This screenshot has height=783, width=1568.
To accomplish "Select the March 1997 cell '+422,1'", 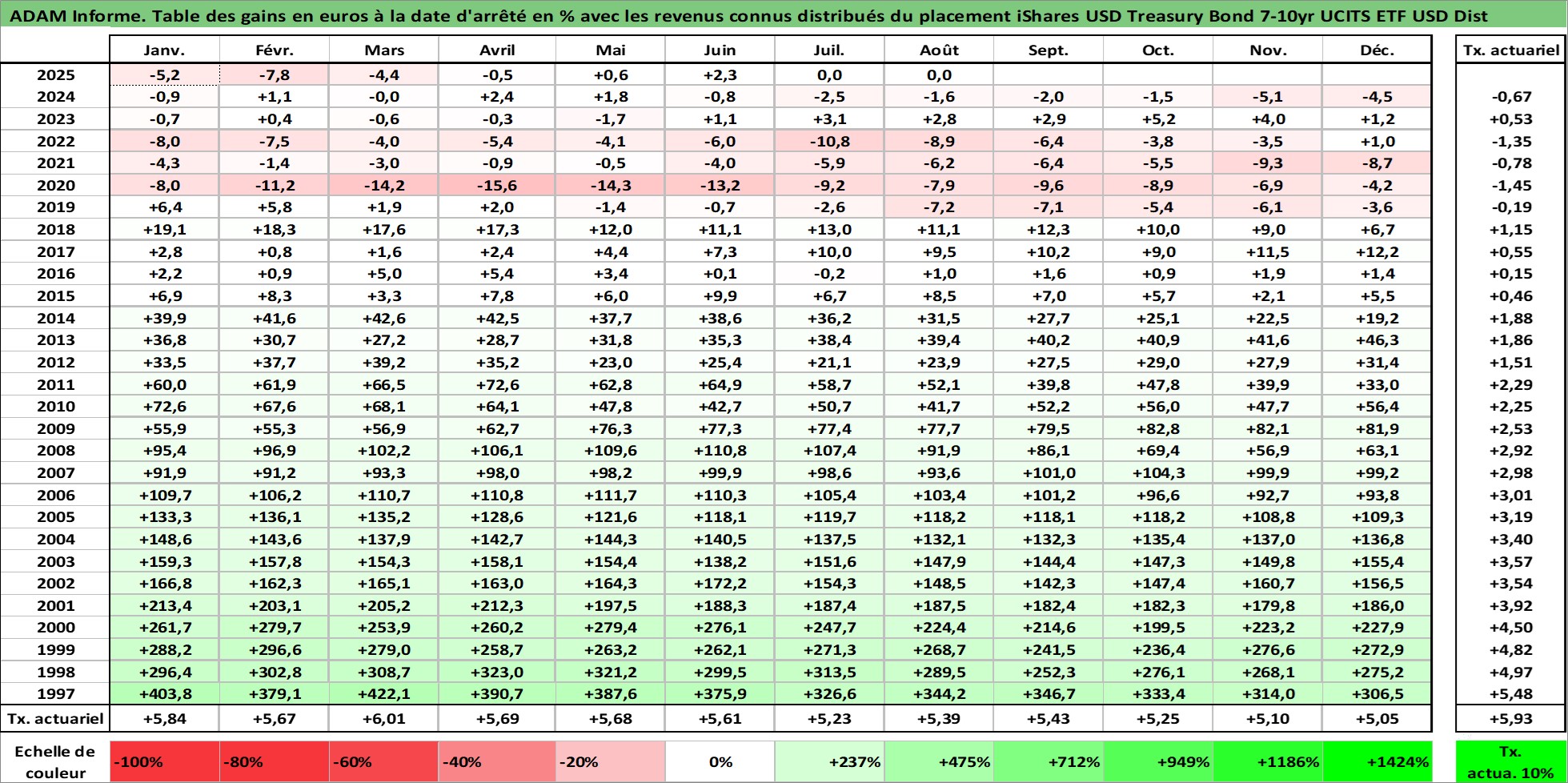I will coord(383,694).
